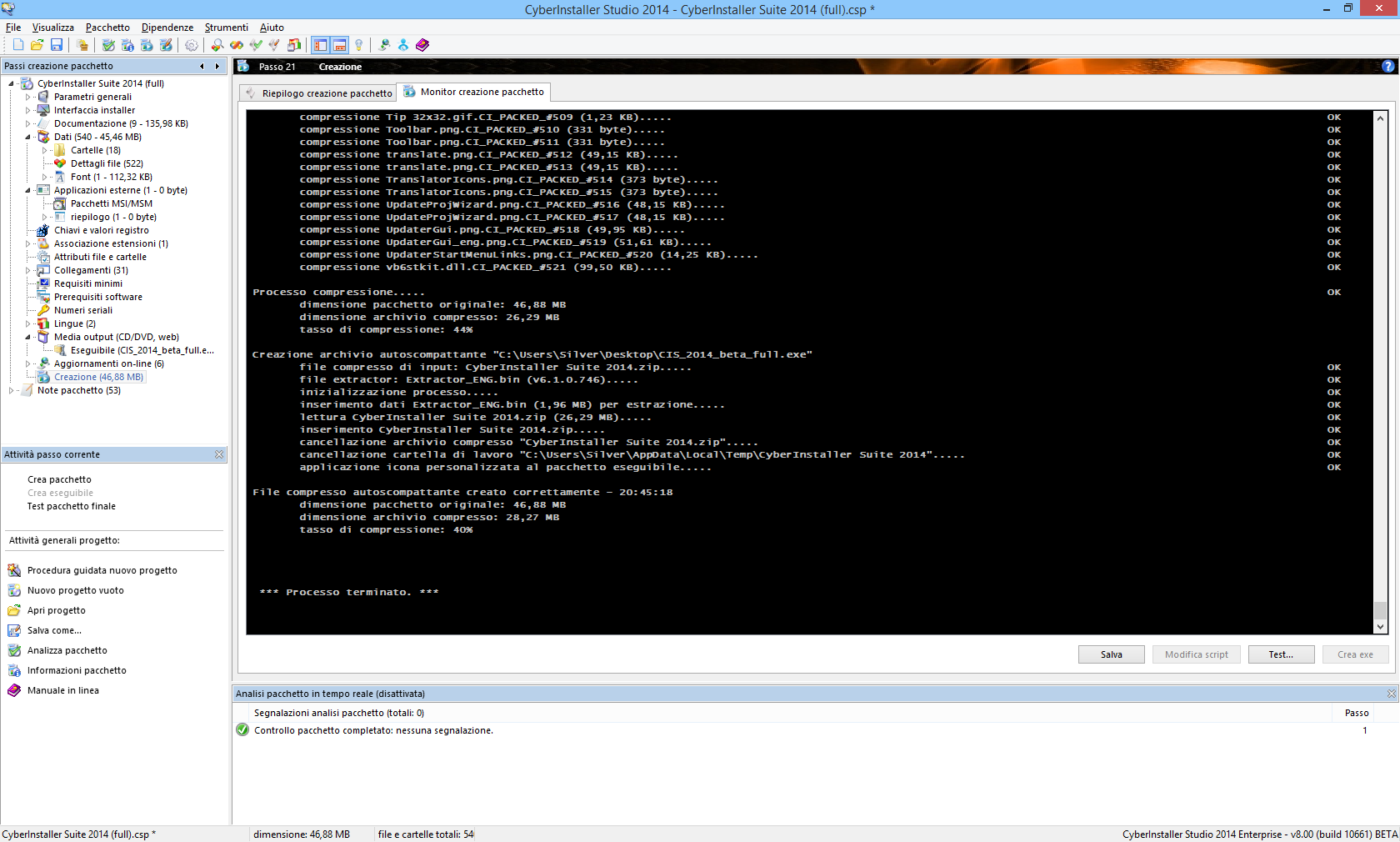Image resolution: width=1400 pixels, height=842 pixels.
Task: Click the magnifier search toolbar icon
Action: click(x=217, y=45)
